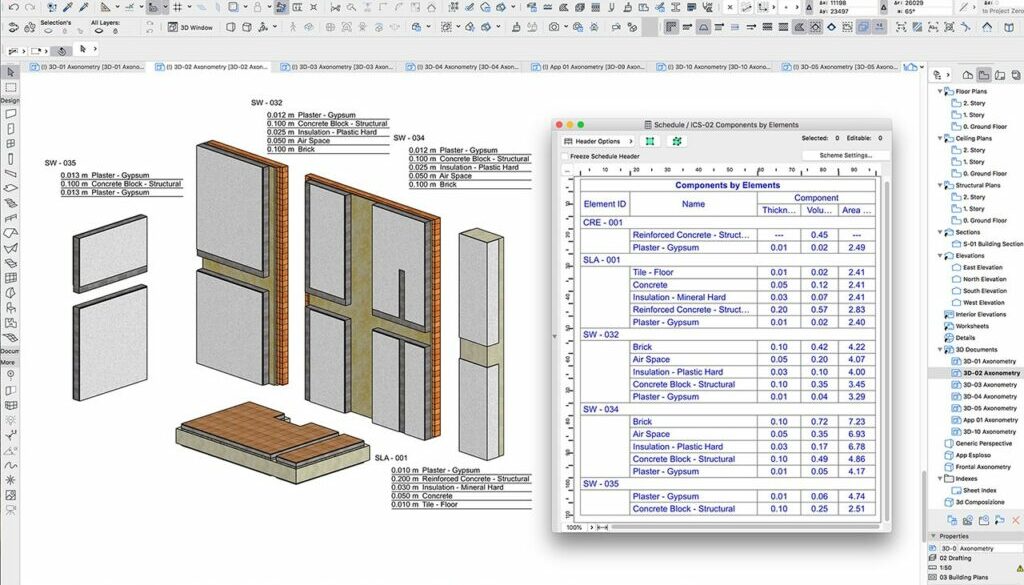Click first green select-in-plan icon in Schedule
The image size is (1024, 585).
[x=650, y=141]
